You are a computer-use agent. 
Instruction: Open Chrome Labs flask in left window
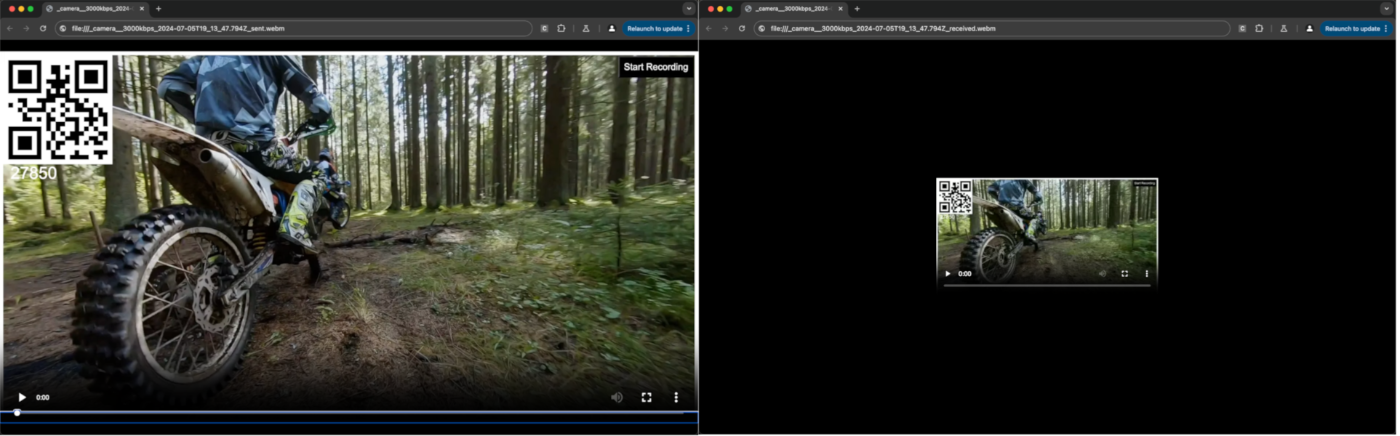pyautogui.click(x=586, y=28)
